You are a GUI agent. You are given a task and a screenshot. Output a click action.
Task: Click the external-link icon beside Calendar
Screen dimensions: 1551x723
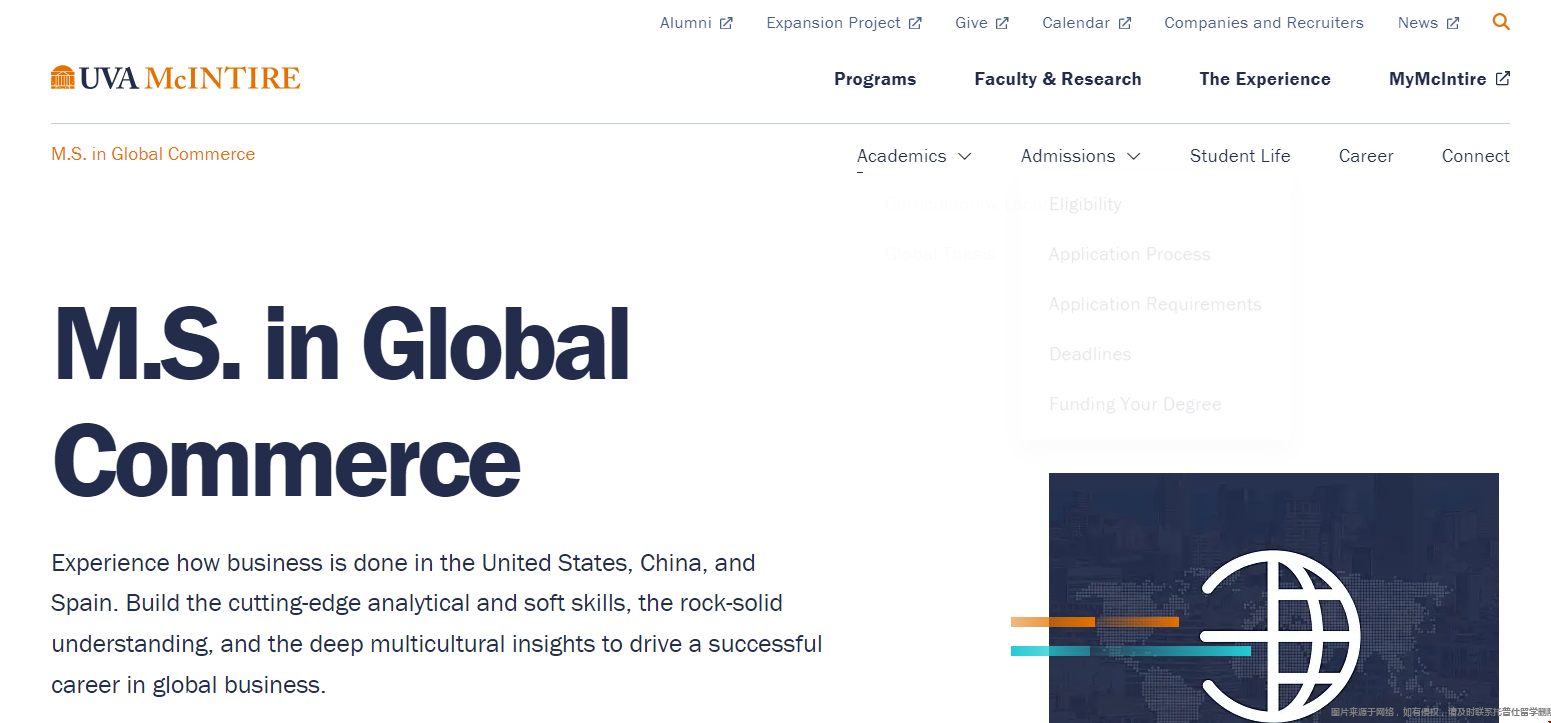tap(1125, 23)
